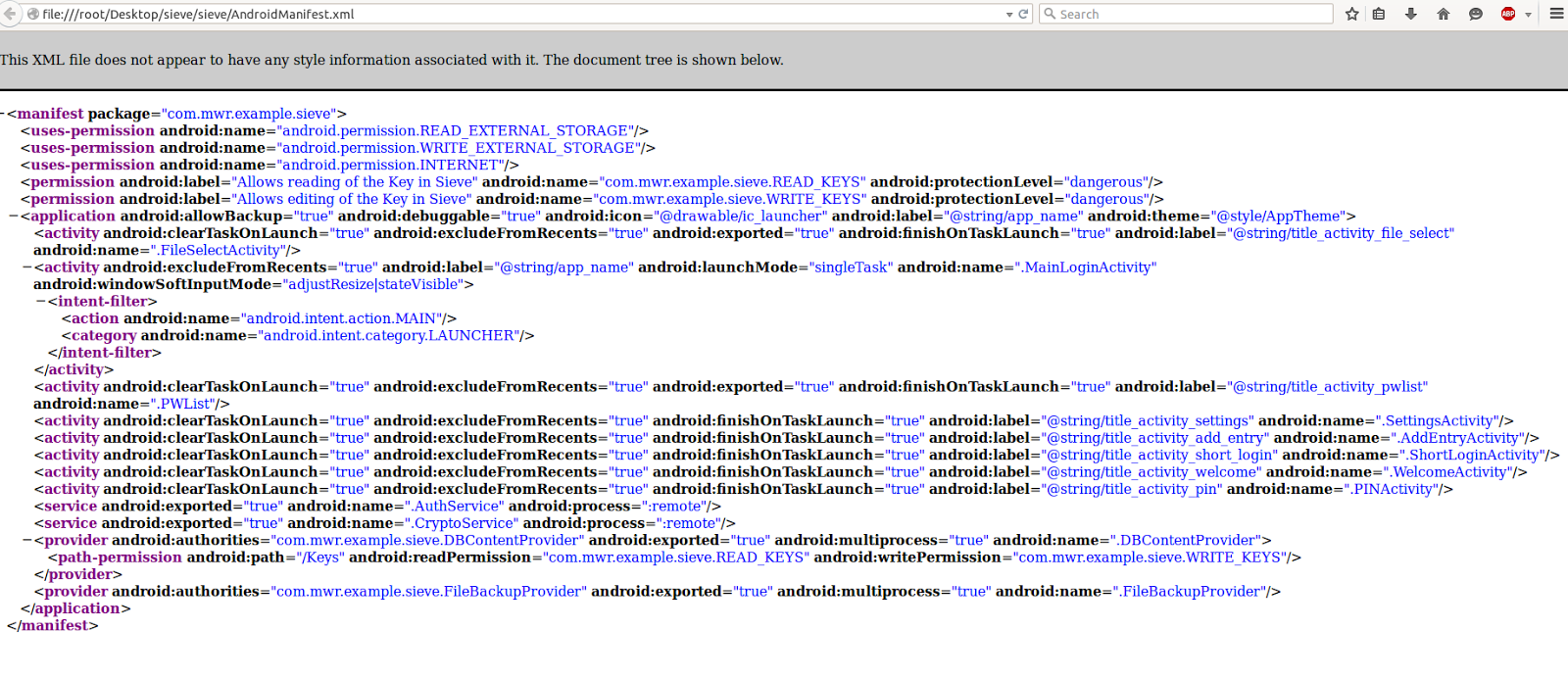
Task: Collapse the MainLoginActivity activity node
Action: pos(27,267)
